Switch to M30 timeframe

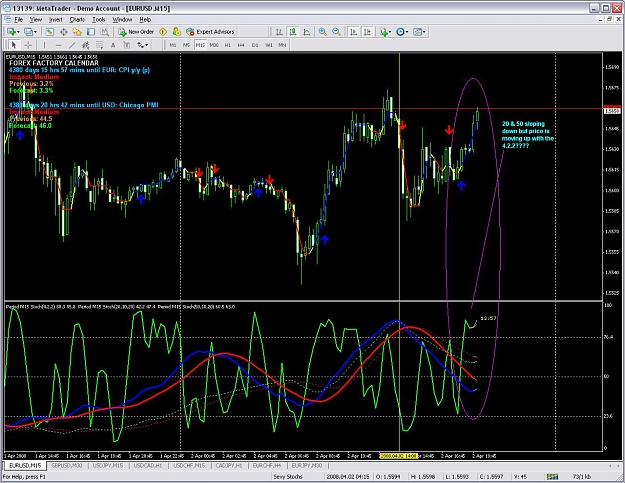pos(214,45)
